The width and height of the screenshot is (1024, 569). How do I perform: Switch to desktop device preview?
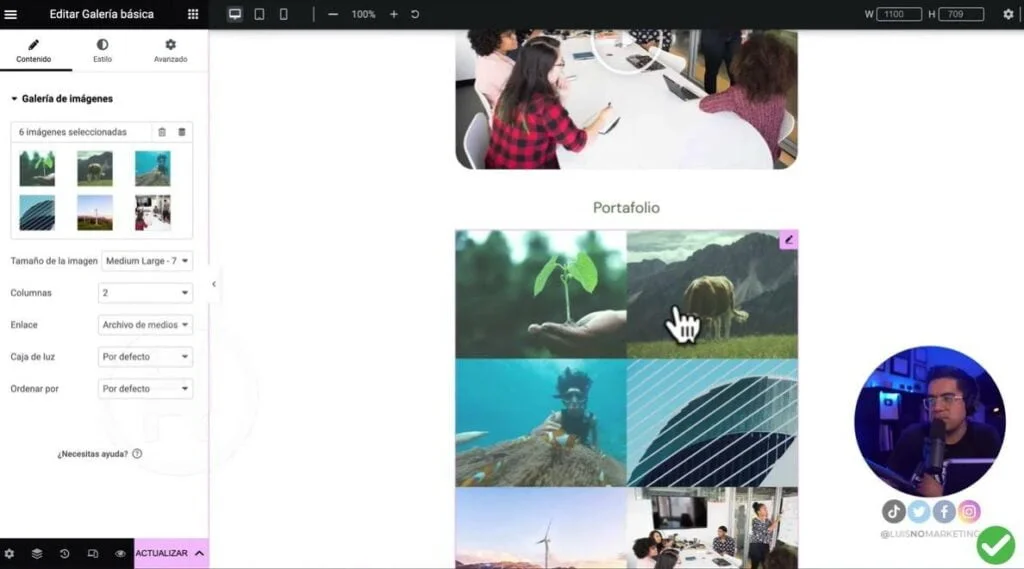pyautogui.click(x=234, y=14)
